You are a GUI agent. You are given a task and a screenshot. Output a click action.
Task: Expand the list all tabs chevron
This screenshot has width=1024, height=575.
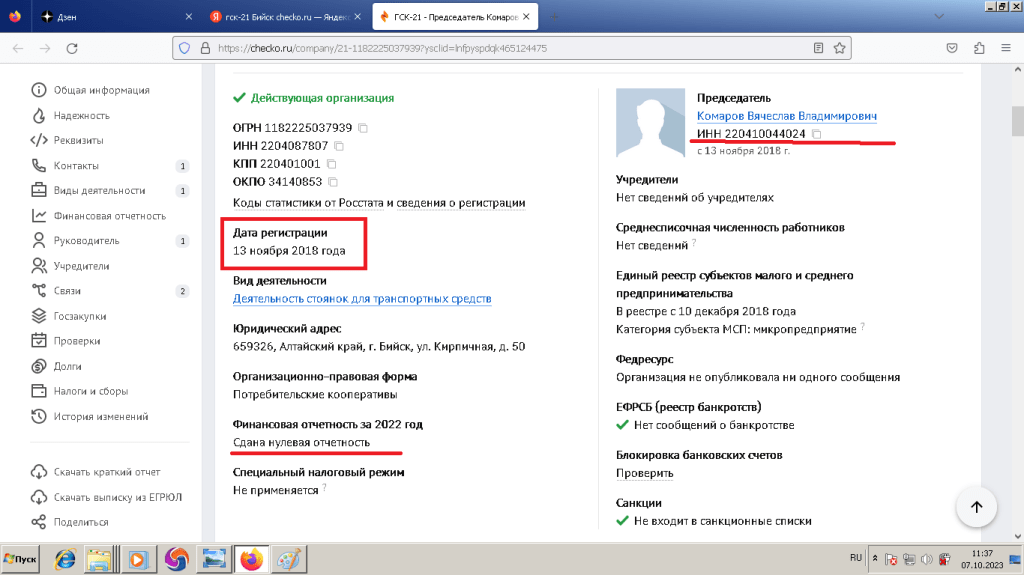pos(937,17)
